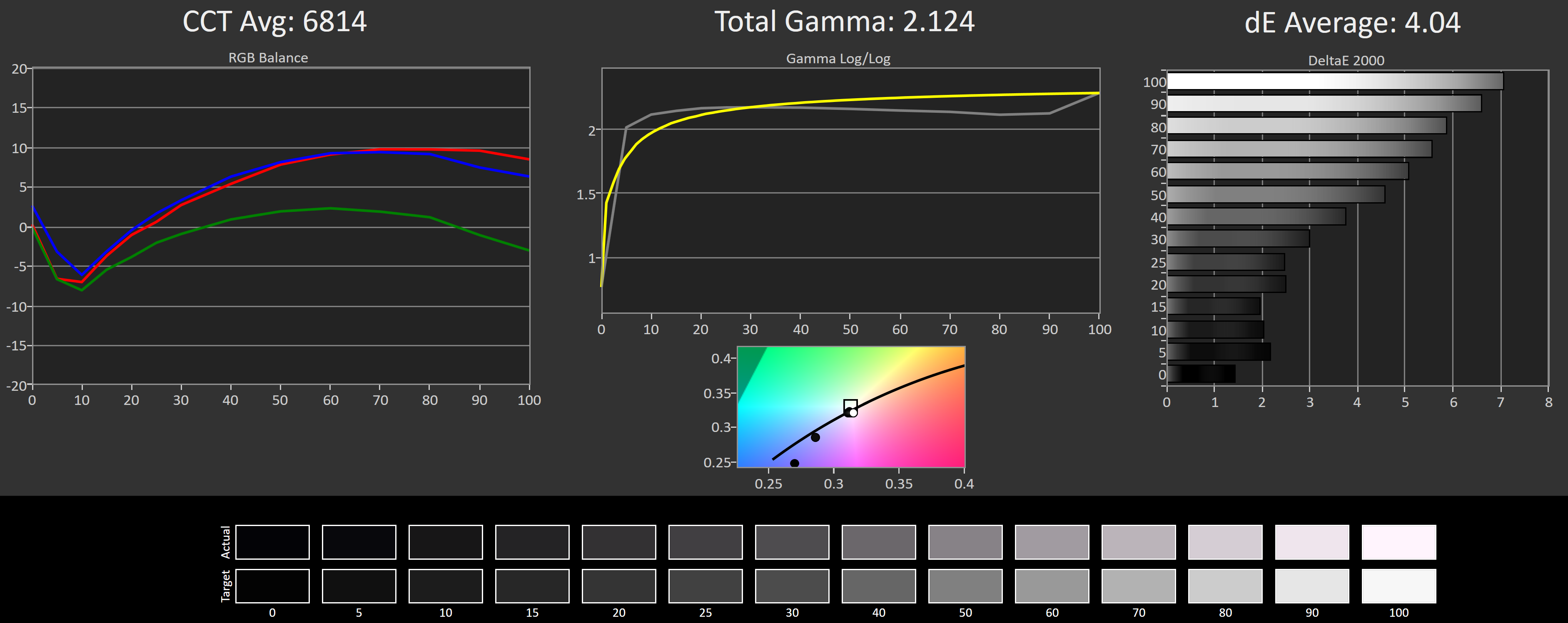Image resolution: width=1568 pixels, height=623 pixels.
Task: Click the Target swatch for 100 percent
Action: [1398, 585]
